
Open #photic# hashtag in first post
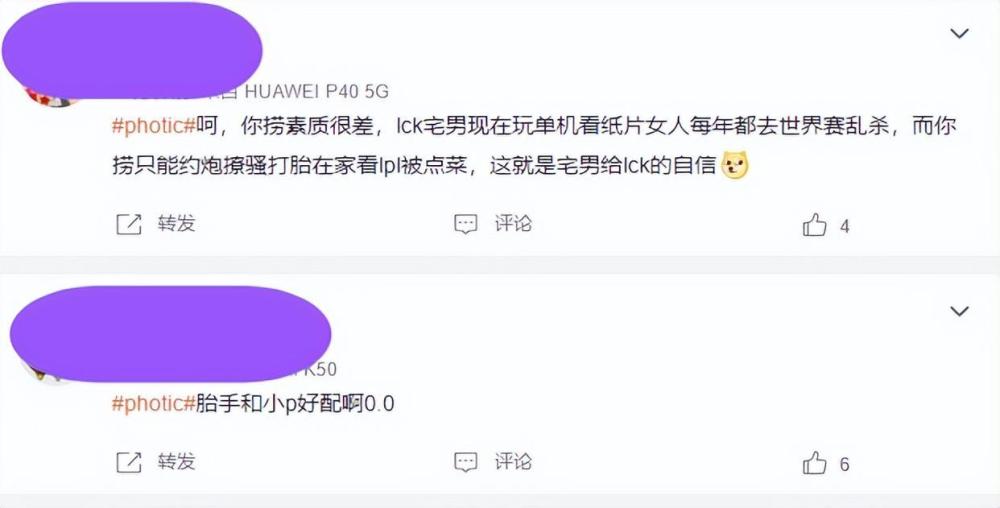(153, 126)
